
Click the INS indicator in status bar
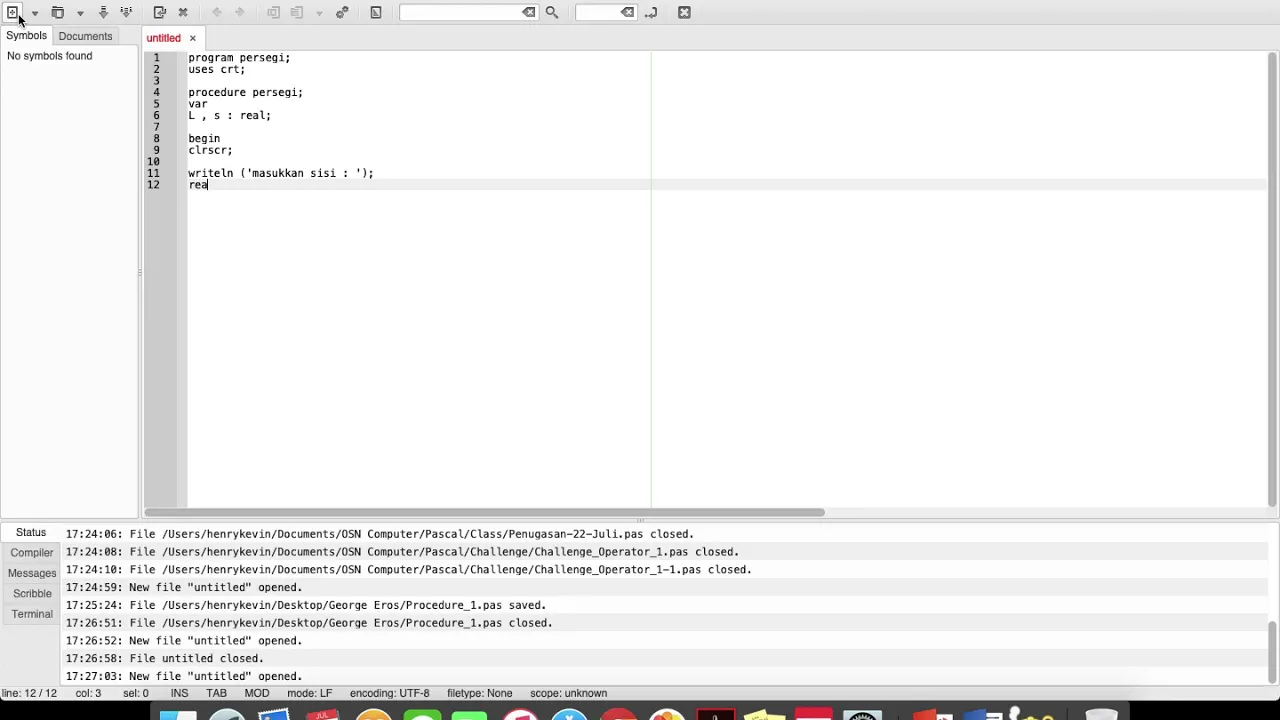pyautogui.click(x=179, y=693)
